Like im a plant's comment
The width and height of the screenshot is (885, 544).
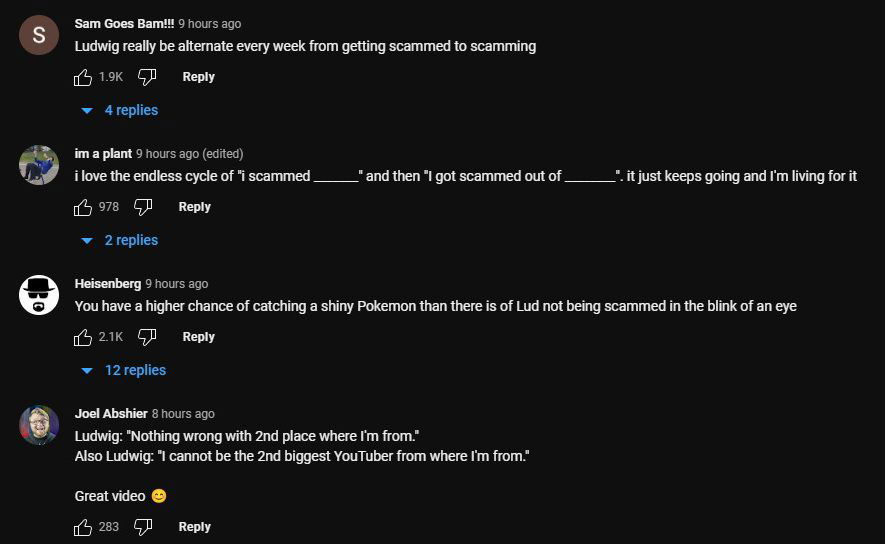83,207
